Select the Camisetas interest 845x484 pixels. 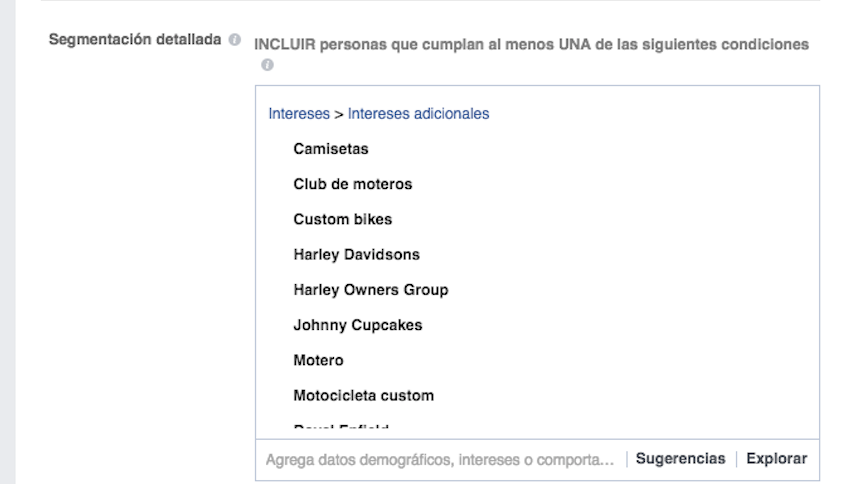tap(331, 149)
